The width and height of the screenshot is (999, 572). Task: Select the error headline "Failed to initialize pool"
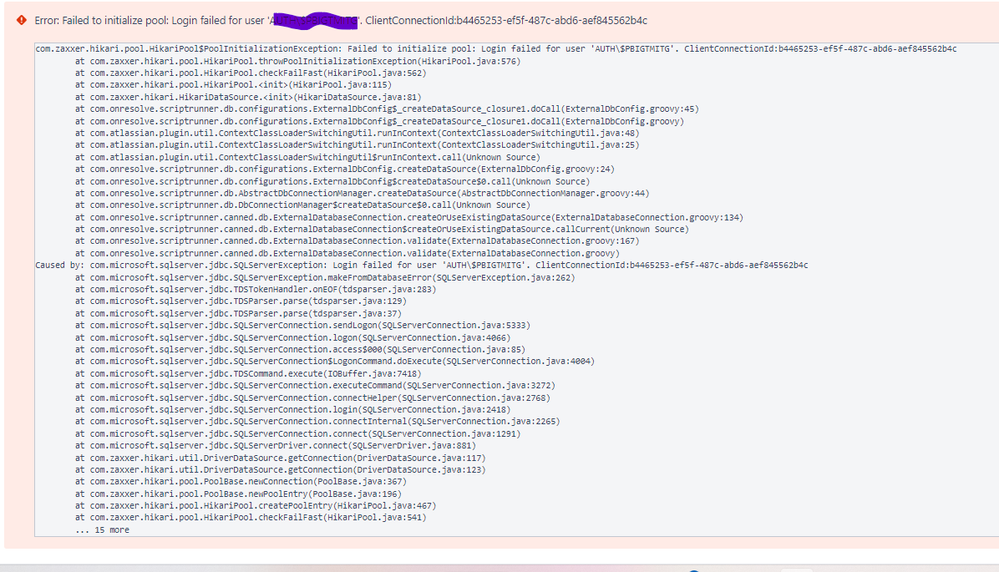[114, 20]
